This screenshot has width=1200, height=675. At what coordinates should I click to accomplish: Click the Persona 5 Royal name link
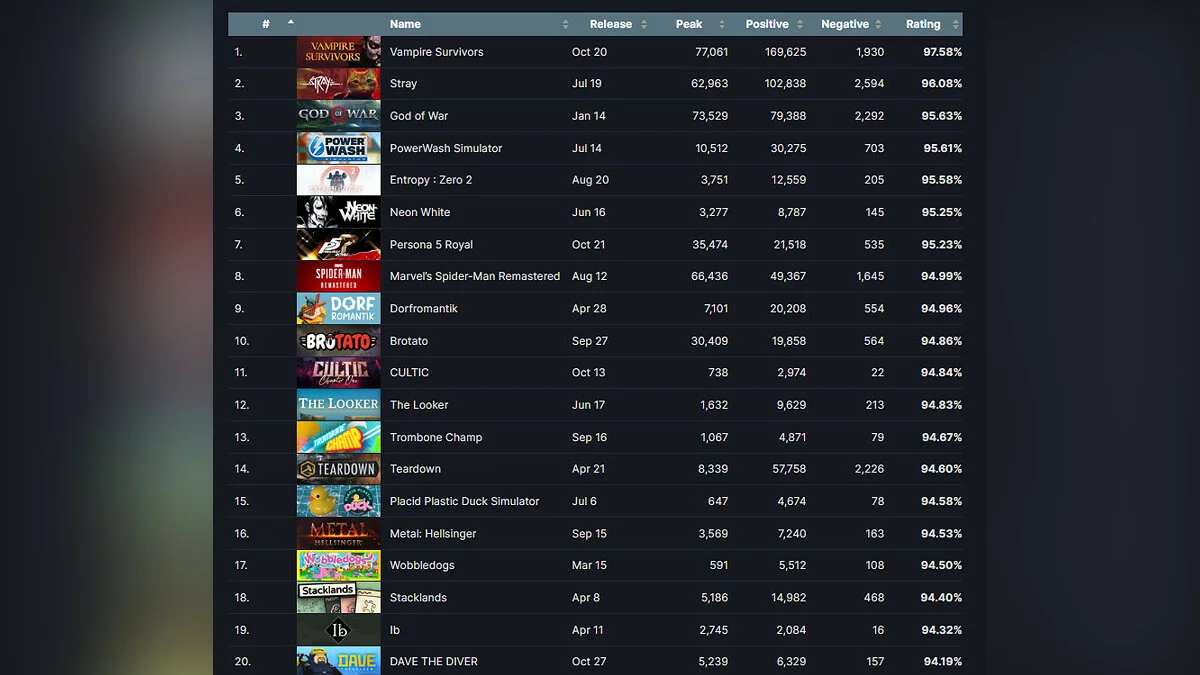pos(432,244)
